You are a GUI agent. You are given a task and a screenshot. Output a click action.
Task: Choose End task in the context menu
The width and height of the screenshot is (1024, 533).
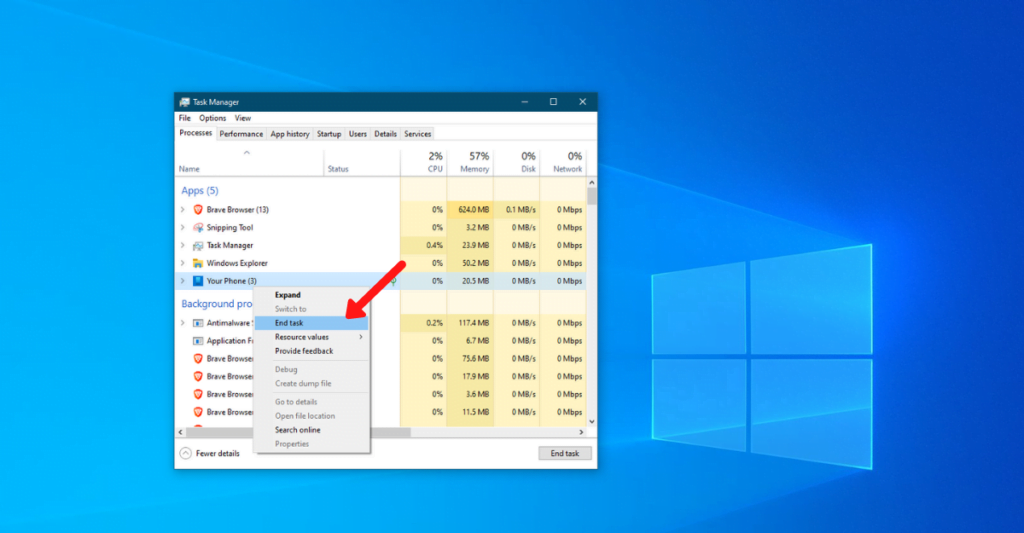[312, 323]
